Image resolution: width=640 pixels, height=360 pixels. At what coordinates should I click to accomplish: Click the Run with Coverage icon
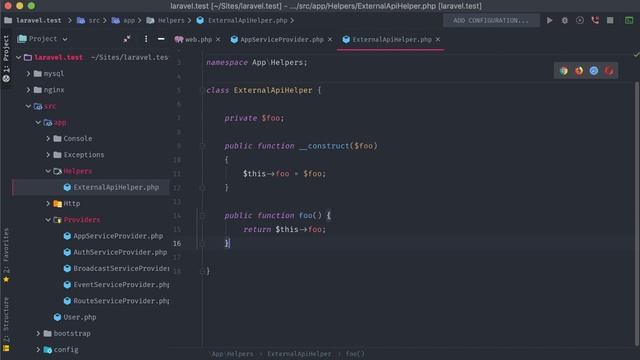[x=580, y=20]
